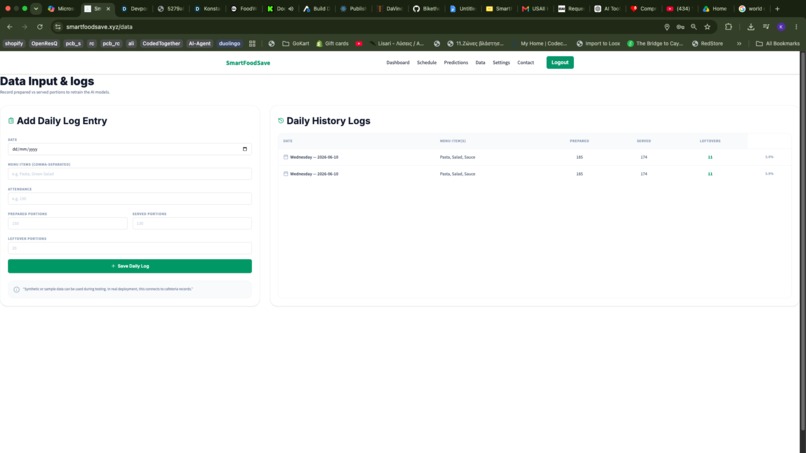The image size is (806, 453).
Task: Switch to the Microsoft Copilot tab
Action: point(61,9)
